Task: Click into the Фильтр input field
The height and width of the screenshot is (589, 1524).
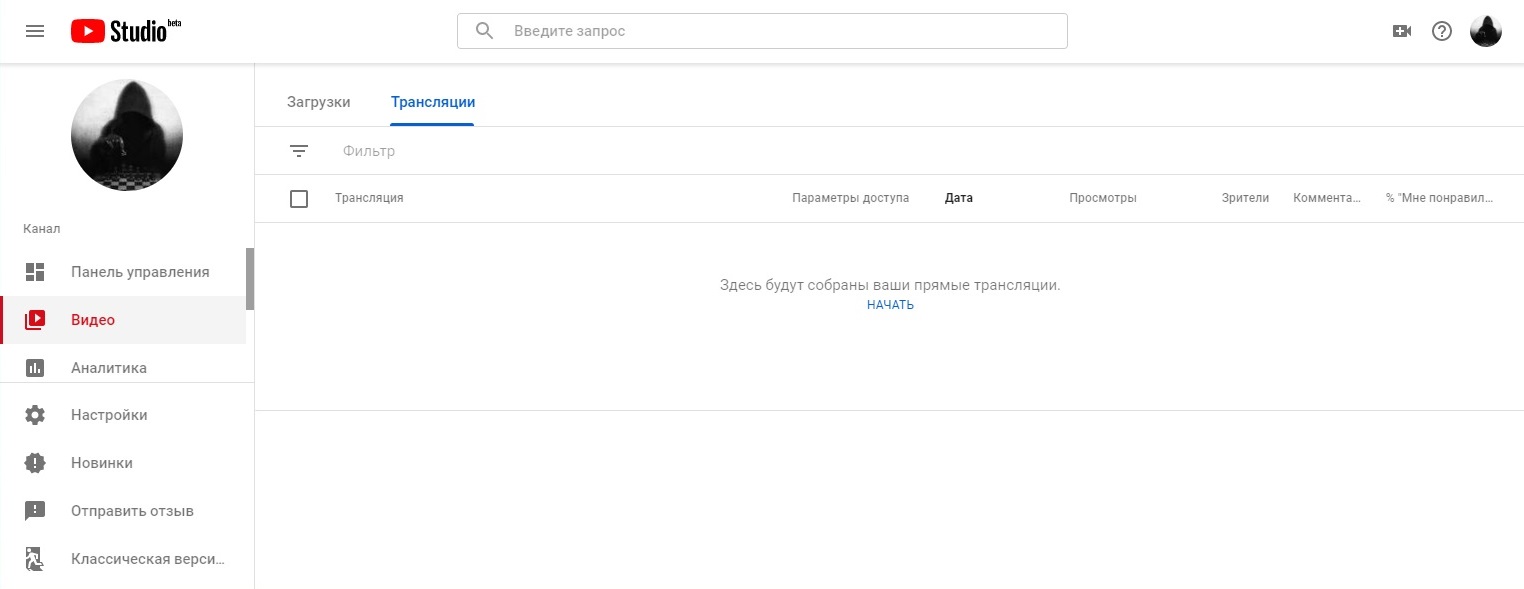Action: coord(369,151)
